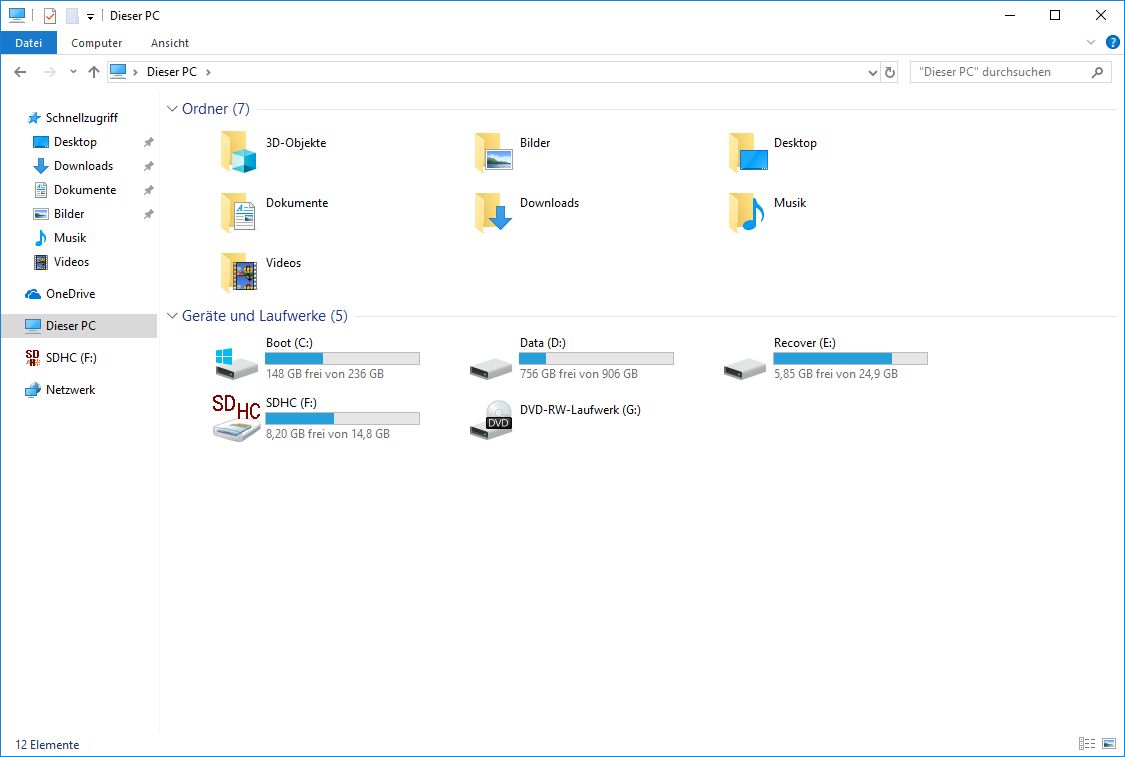Screen dimensions: 1125x757
Task: Open the address bar history dropdown
Action: point(873,72)
